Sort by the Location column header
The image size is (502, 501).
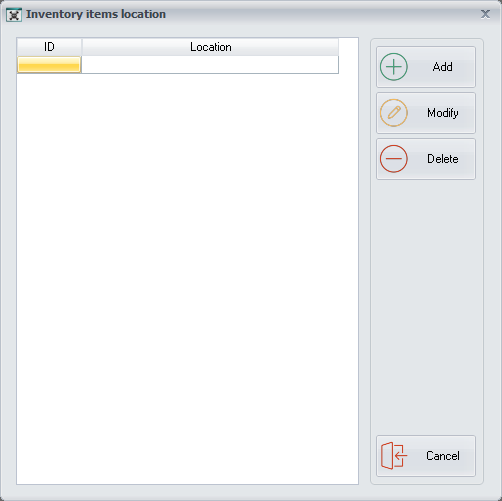coord(210,47)
